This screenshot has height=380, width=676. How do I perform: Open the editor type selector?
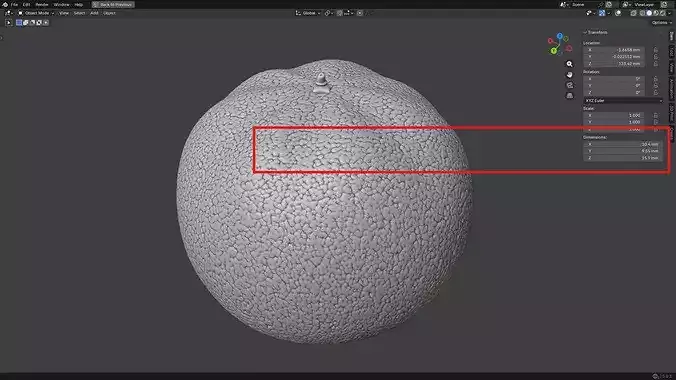coord(8,13)
